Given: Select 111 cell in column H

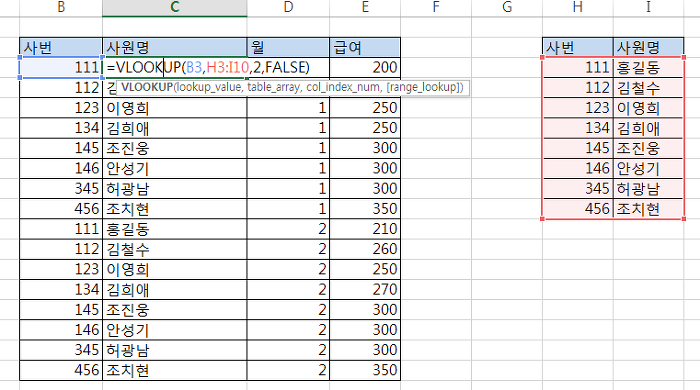Looking at the screenshot, I should (x=578, y=67).
